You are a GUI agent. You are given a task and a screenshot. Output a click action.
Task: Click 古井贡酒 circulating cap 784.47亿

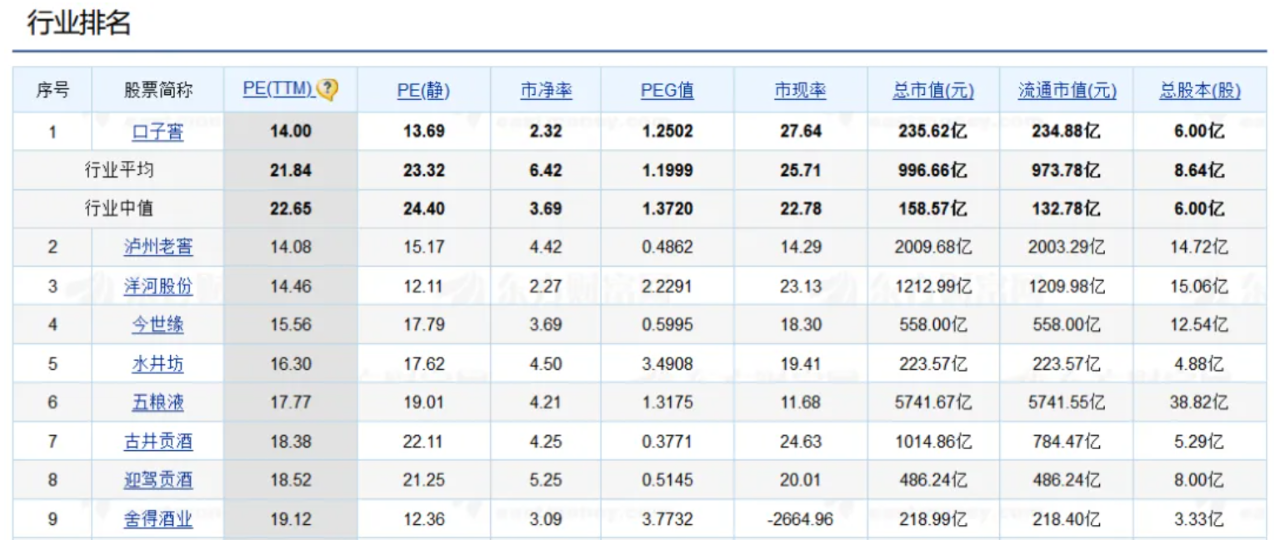point(1067,441)
